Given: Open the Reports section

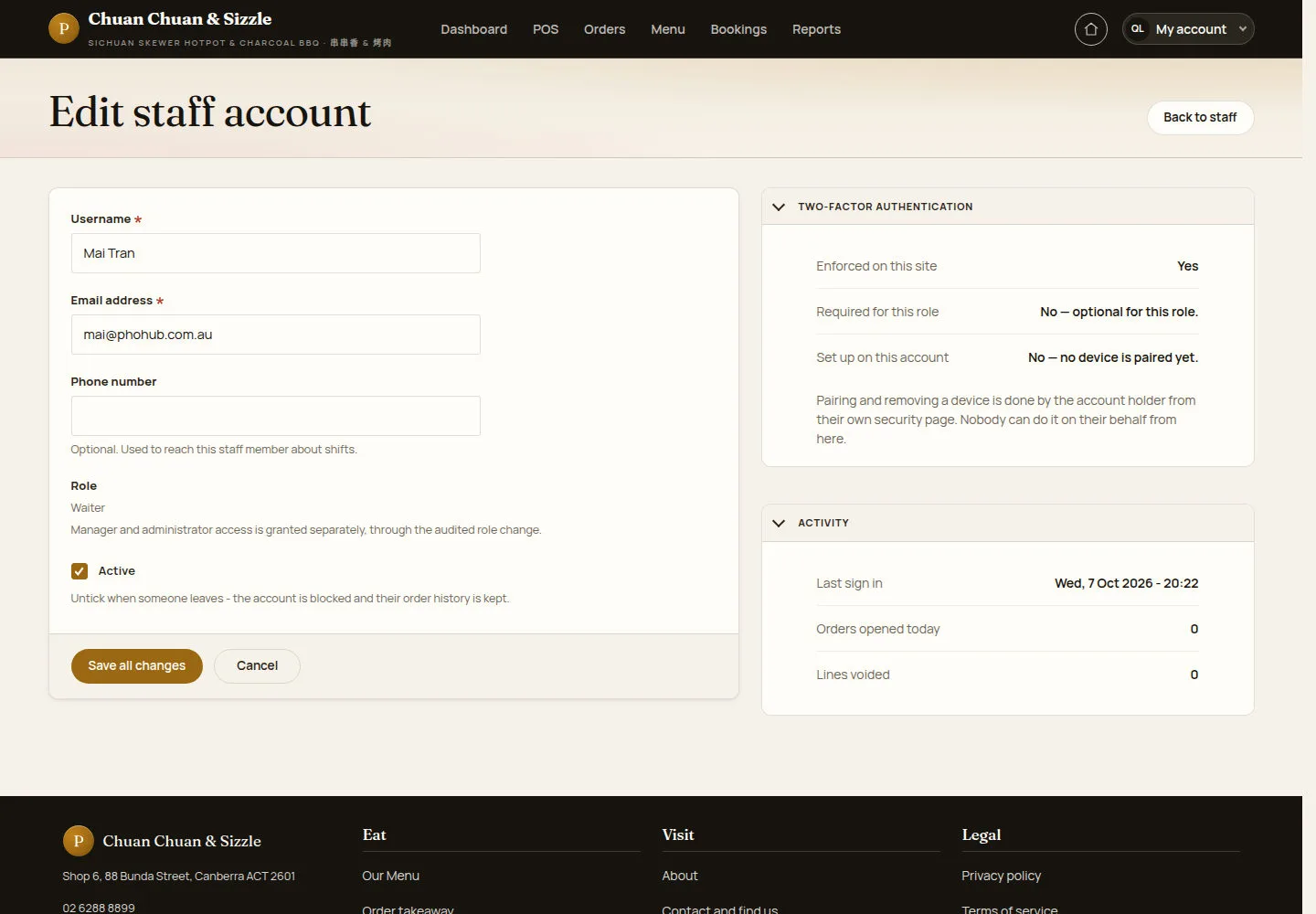Looking at the screenshot, I should pyautogui.click(x=816, y=29).
